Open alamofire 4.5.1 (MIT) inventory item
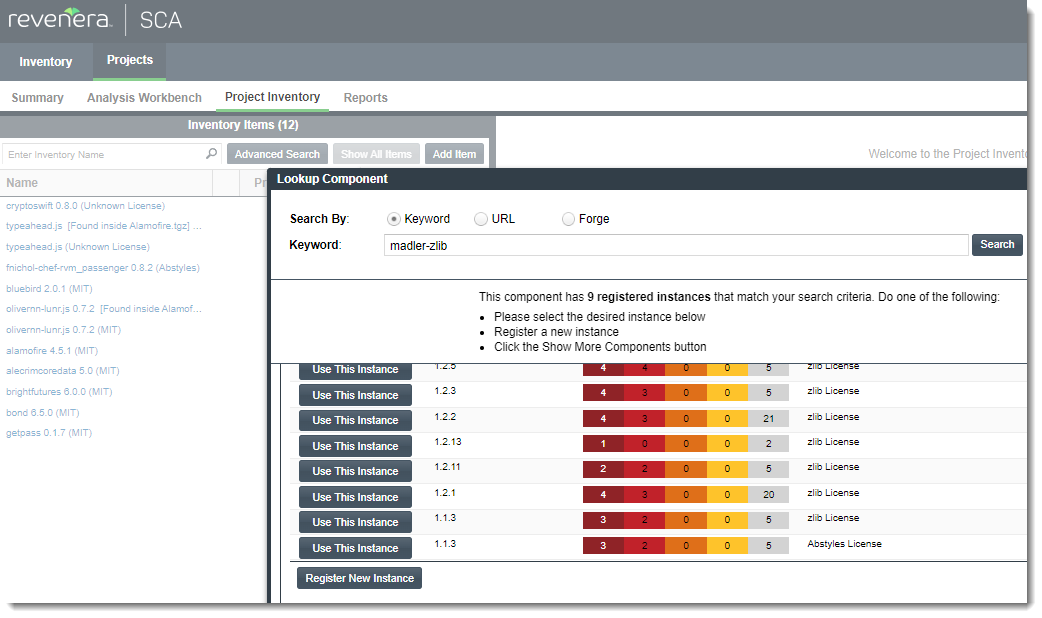The image size is (1042, 618). (x=52, y=351)
